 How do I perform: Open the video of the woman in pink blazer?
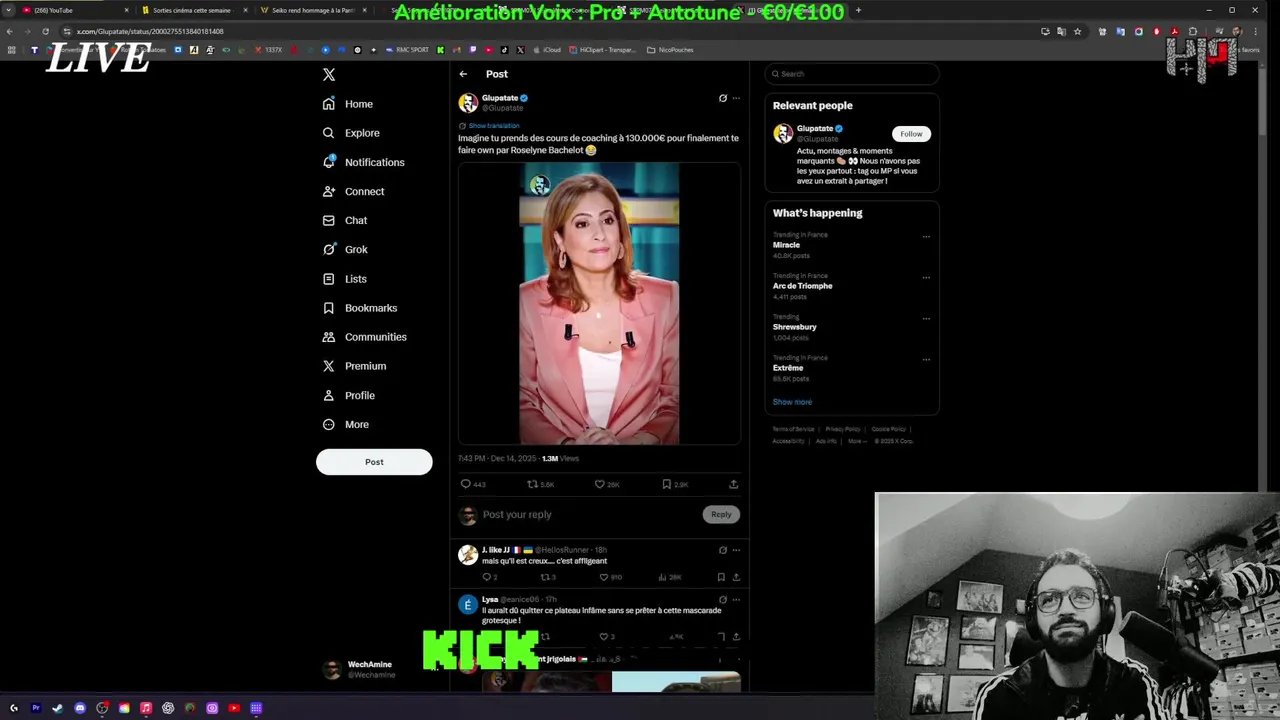pos(599,303)
